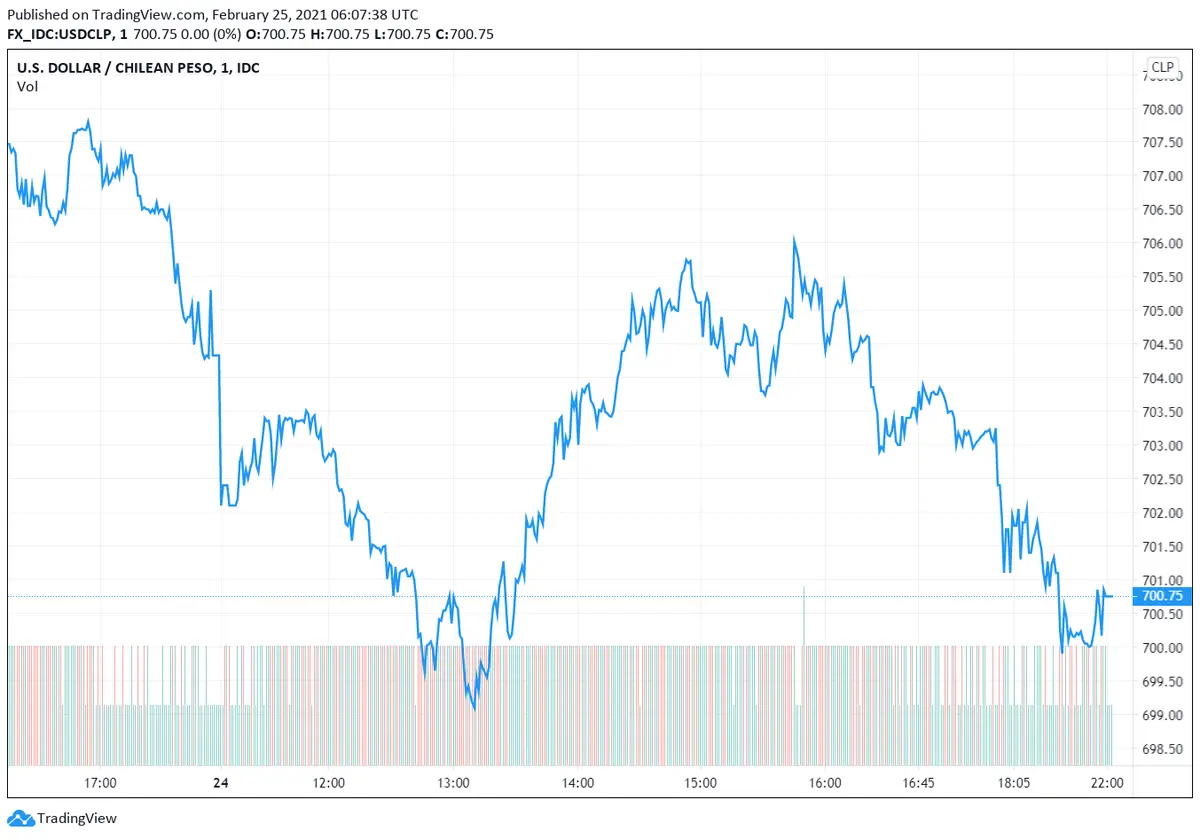This screenshot has width=1200, height=839.
Task: Click the tall volume spike near 16:00
Action: point(803,615)
